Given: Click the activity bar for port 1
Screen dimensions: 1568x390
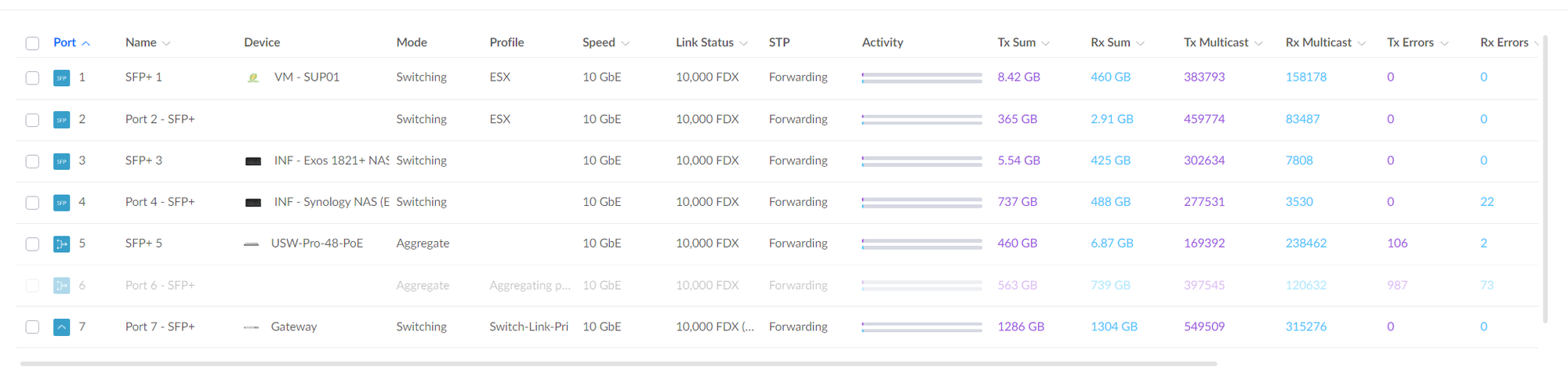Looking at the screenshot, I should 921,78.
